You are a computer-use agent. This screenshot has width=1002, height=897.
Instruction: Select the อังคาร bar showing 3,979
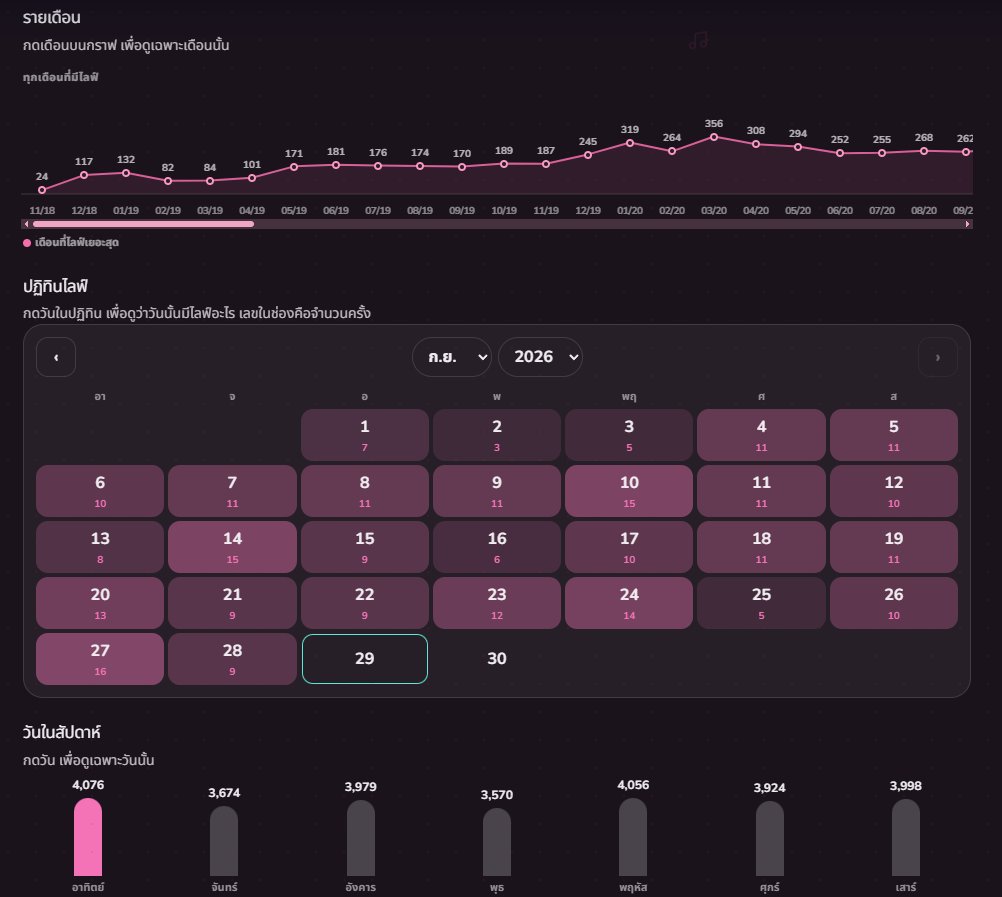361,838
